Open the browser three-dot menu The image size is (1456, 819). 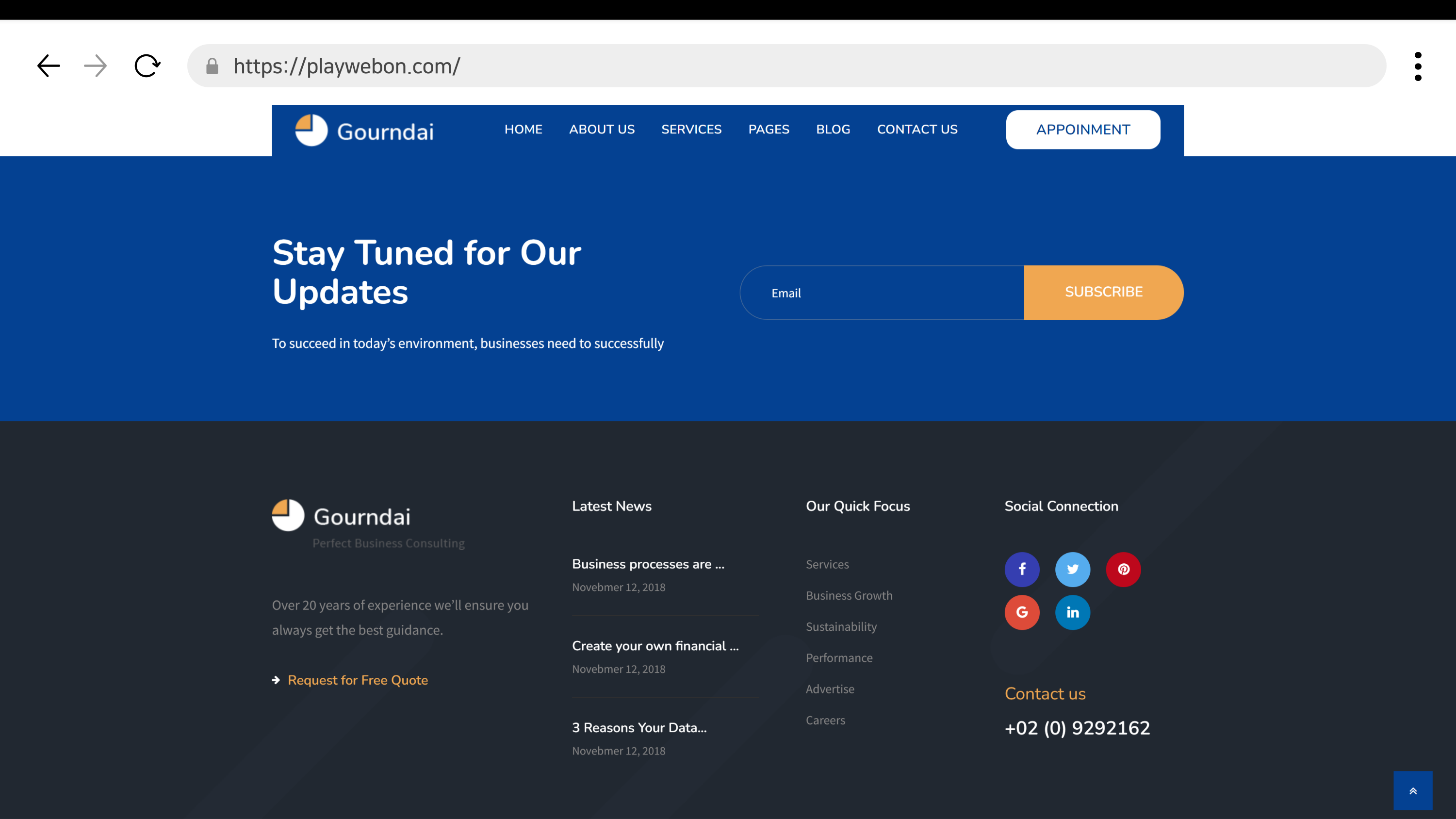pos(1418,66)
